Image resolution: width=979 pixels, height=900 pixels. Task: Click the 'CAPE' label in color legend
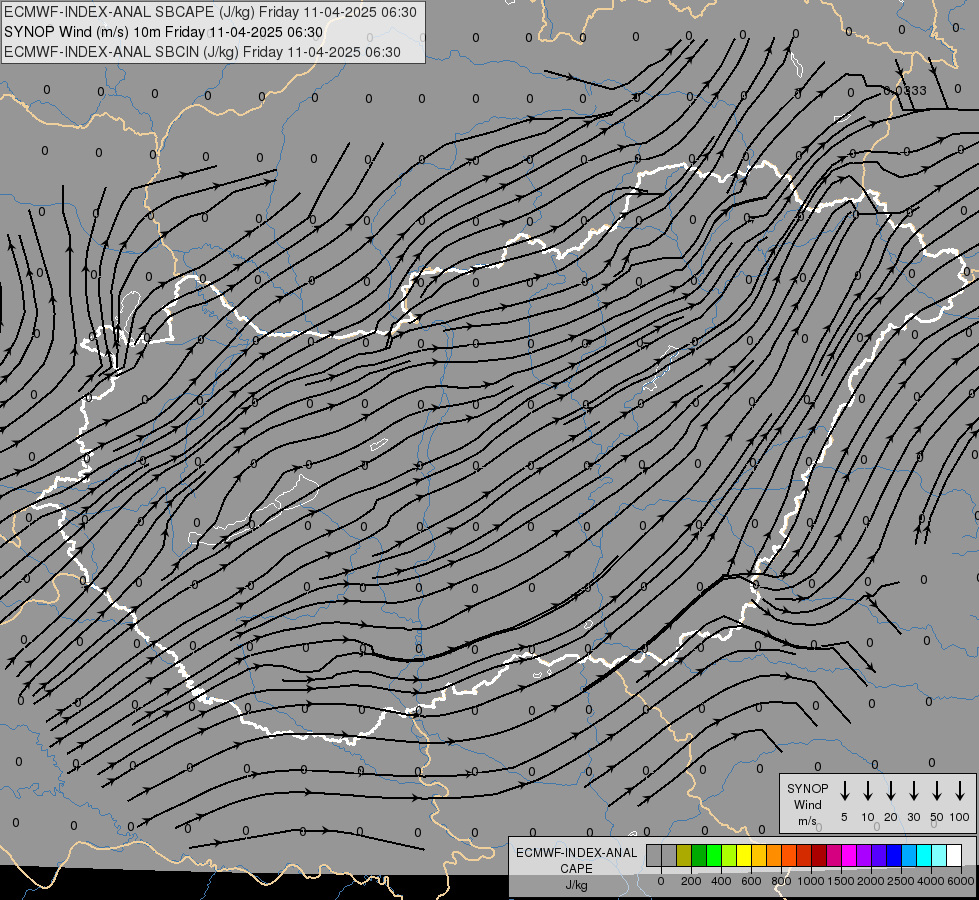coord(576,869)
